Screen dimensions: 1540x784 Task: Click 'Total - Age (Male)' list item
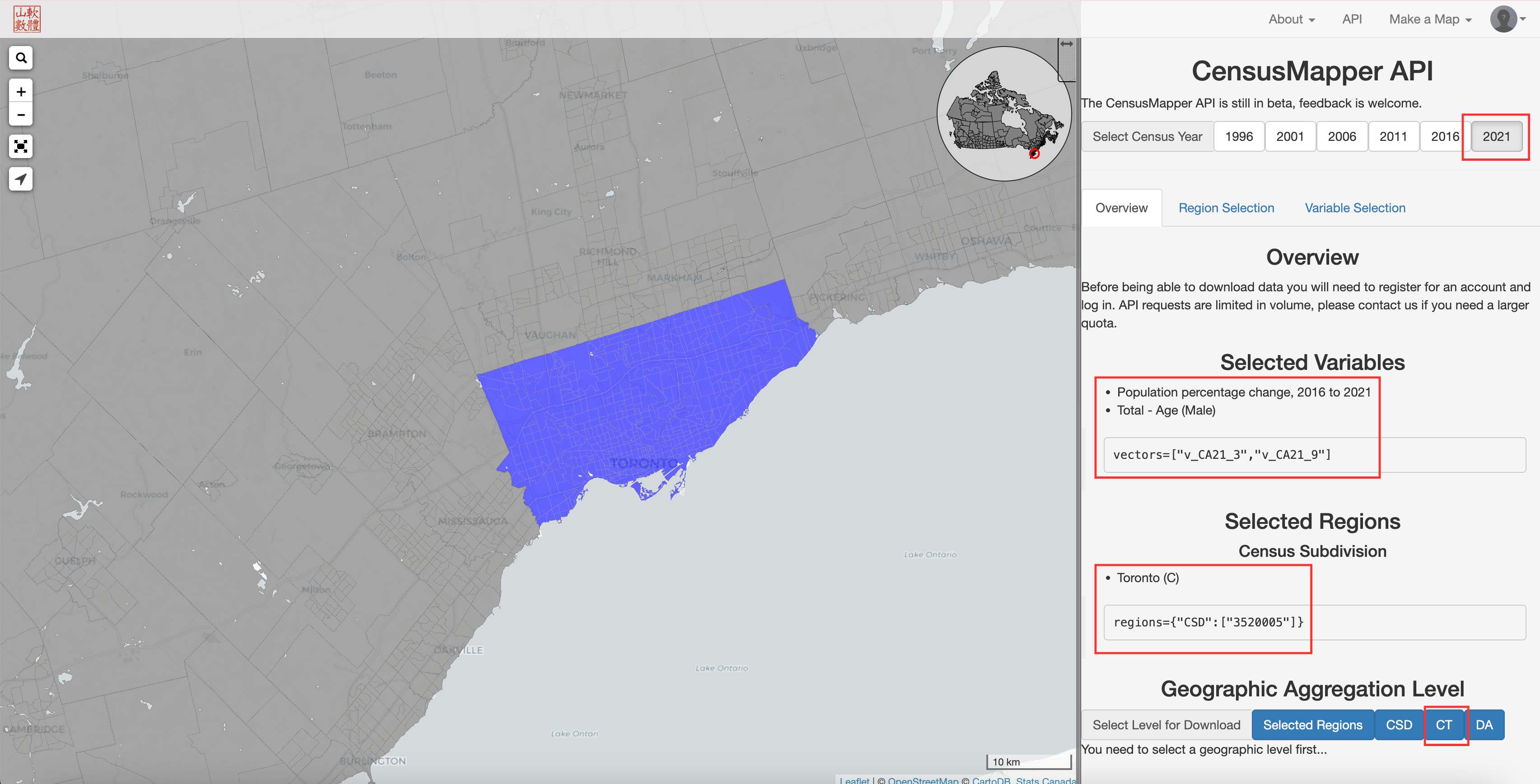coord(1166,410)
